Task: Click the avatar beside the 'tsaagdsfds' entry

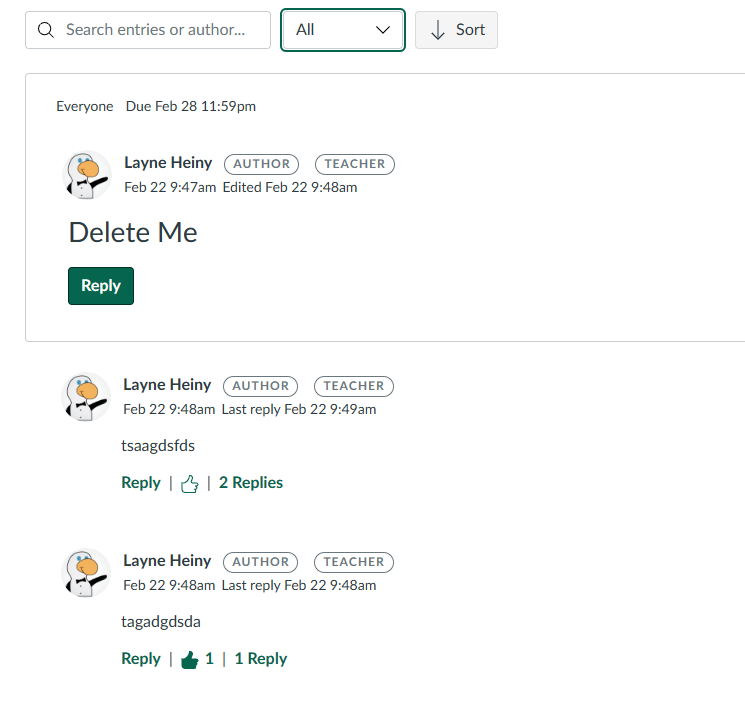Action: click(x=86, y=397)
